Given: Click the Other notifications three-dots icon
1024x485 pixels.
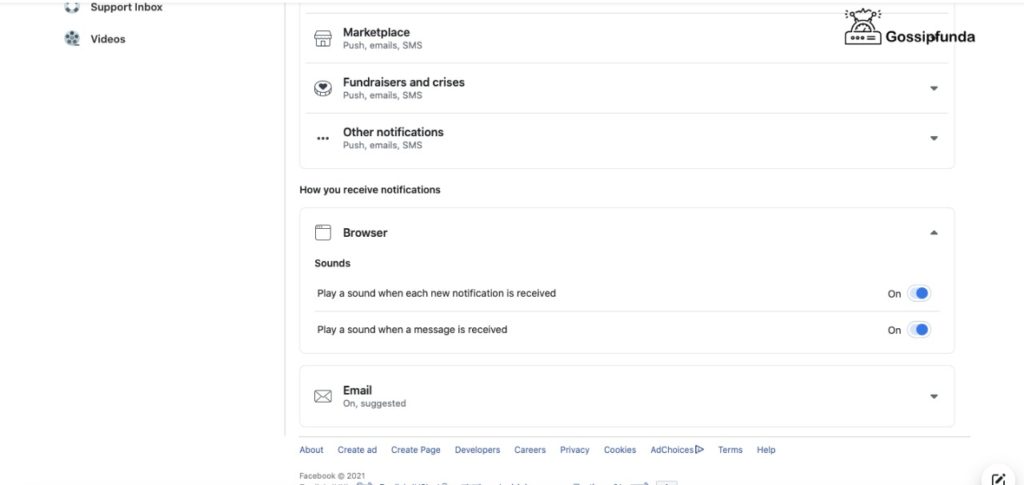Looking at the screenshot, I should coord(323,138).
